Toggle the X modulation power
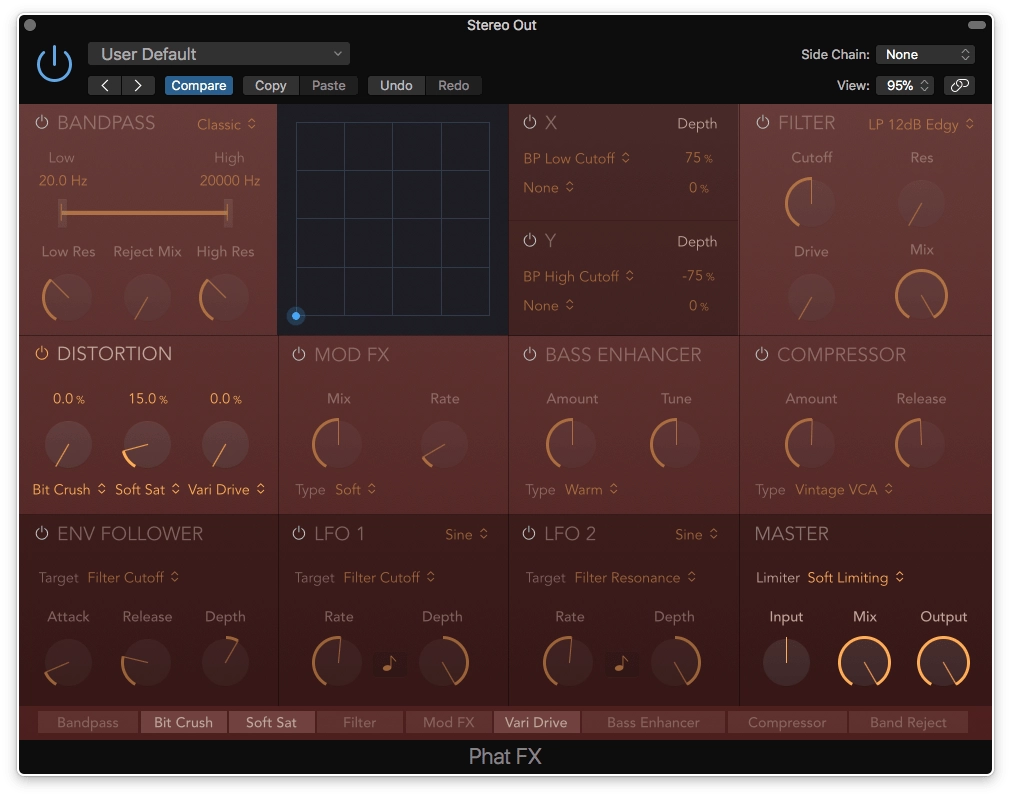 tap(530, 123)
